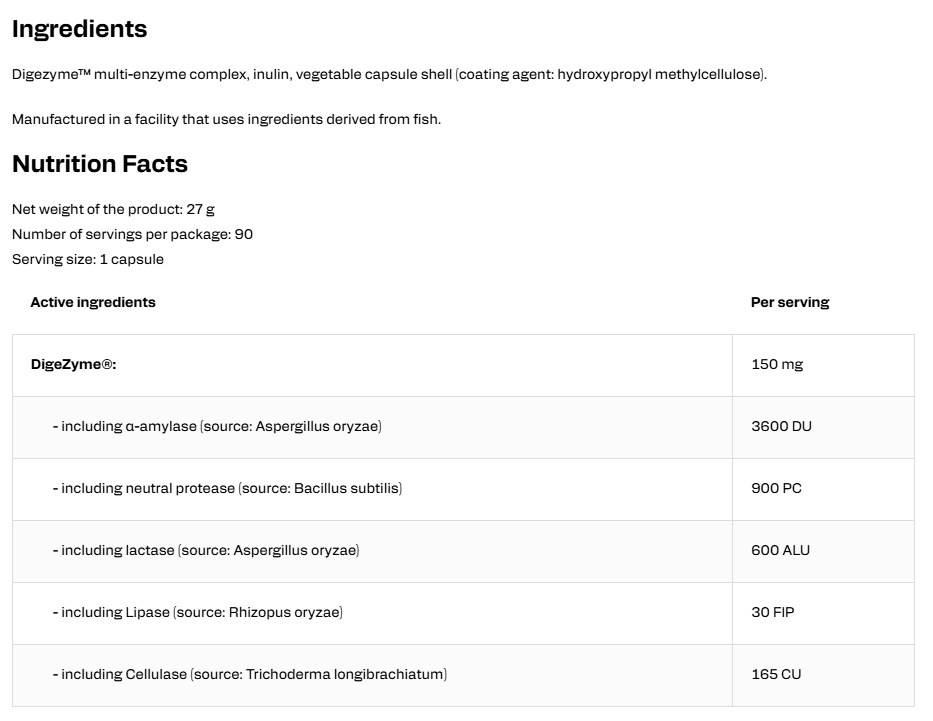Image resolution: width=933 pixels, height=721 pixels.
Task: Click the 150 mg value cell
Action: (x=823, y=365)
